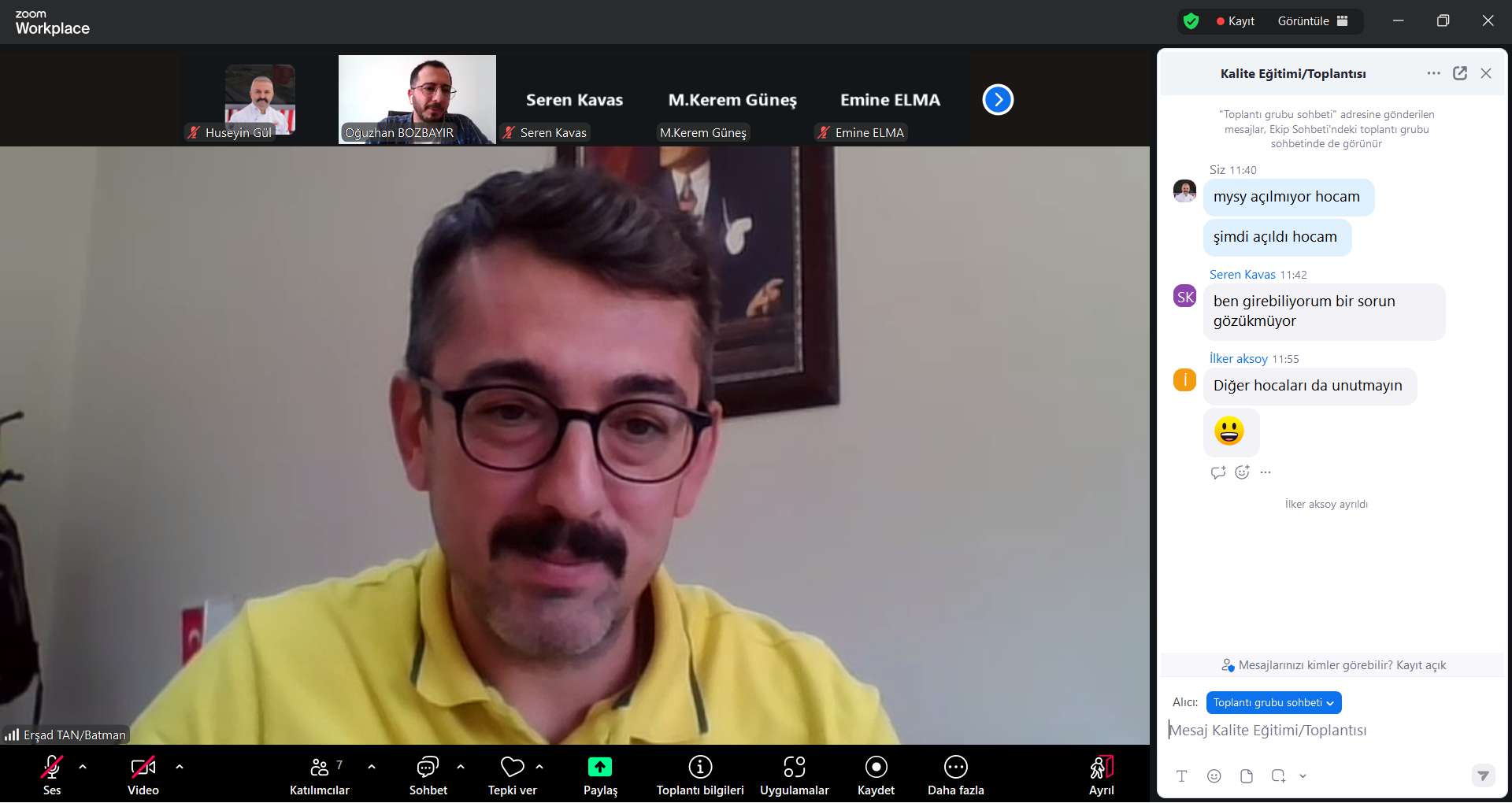Open the Daha fazla menu
1512x803 pixels.
[955, 774]
